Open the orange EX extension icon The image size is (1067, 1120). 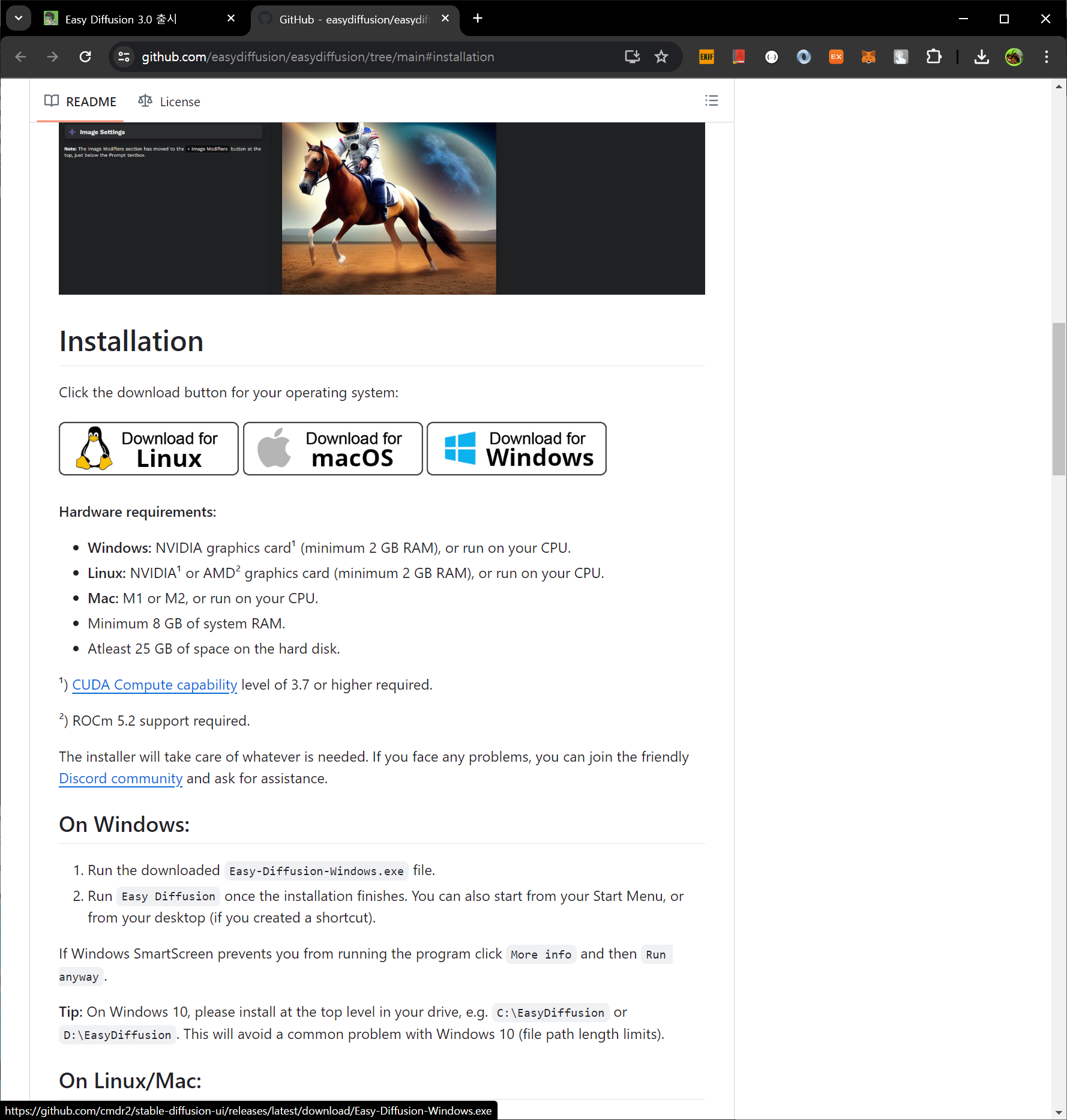click(x=837, y=57)
